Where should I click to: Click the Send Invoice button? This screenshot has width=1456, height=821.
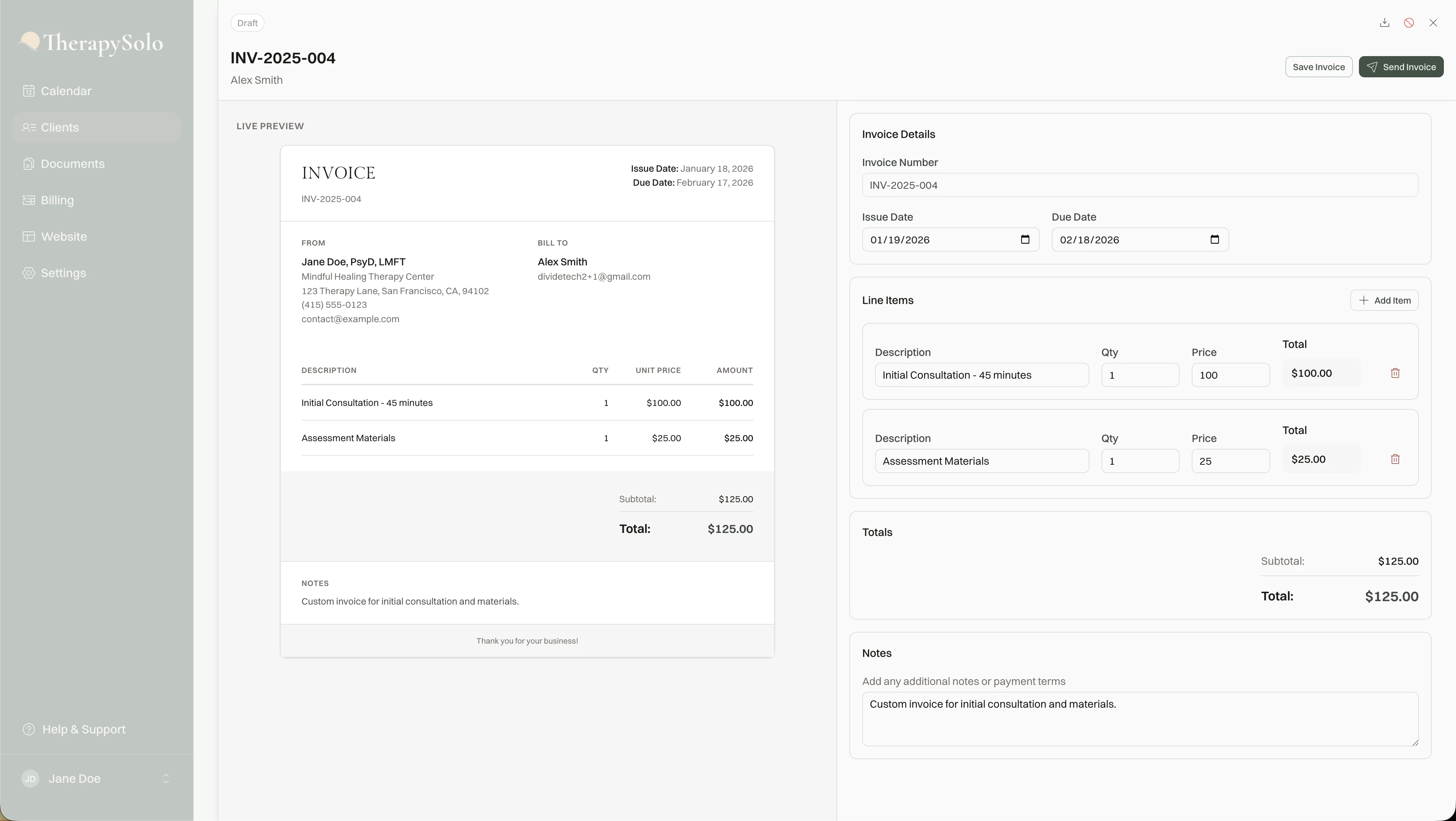click(x=1401, y=66)
